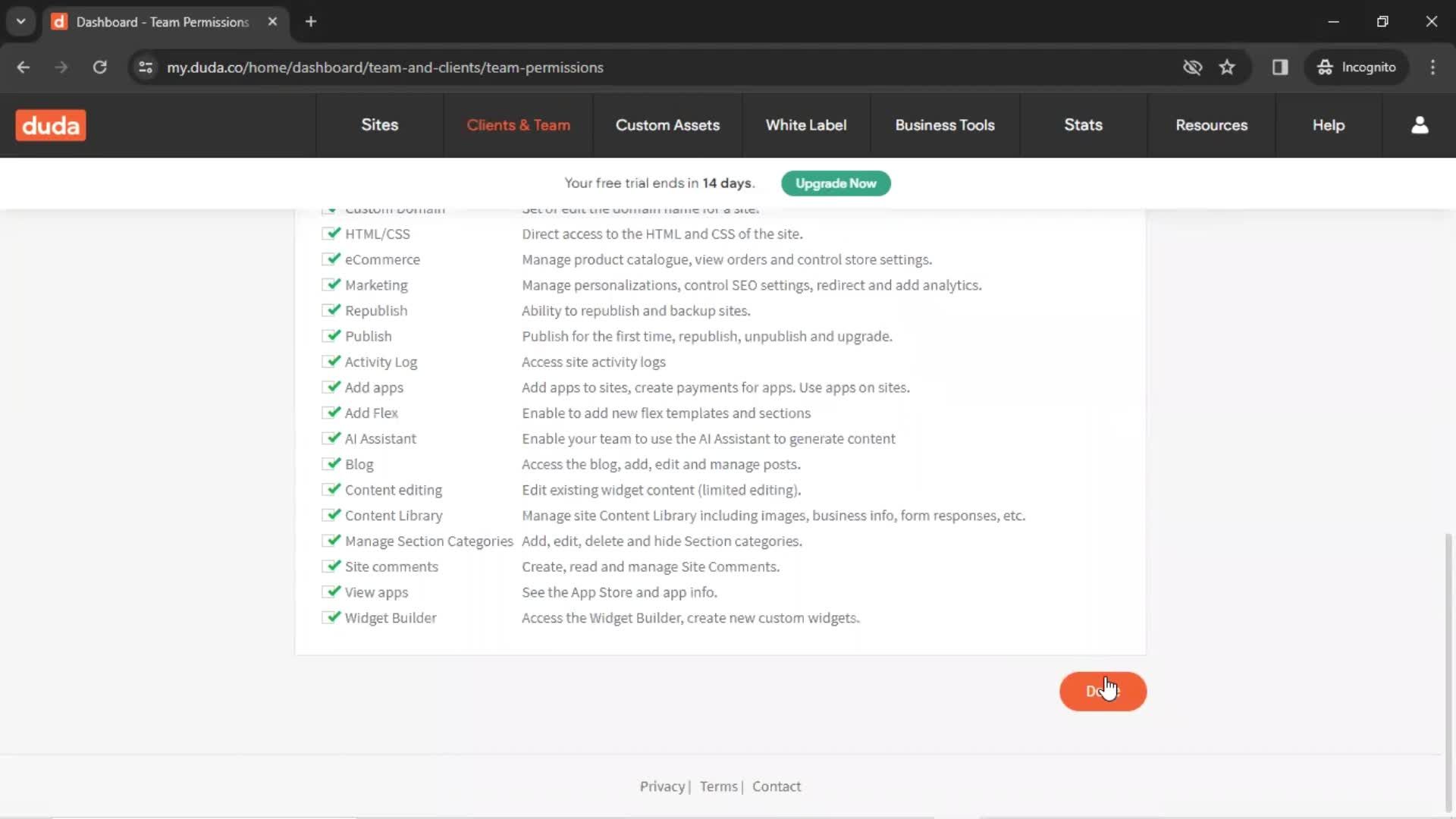The width and height of the screenshot is (1456, 819).
Task: Disable the Content editing permission
Action: (331, 490)
